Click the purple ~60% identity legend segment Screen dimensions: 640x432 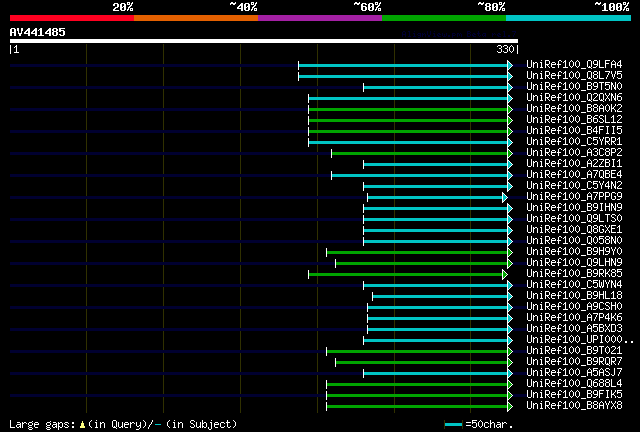(320, 18)
